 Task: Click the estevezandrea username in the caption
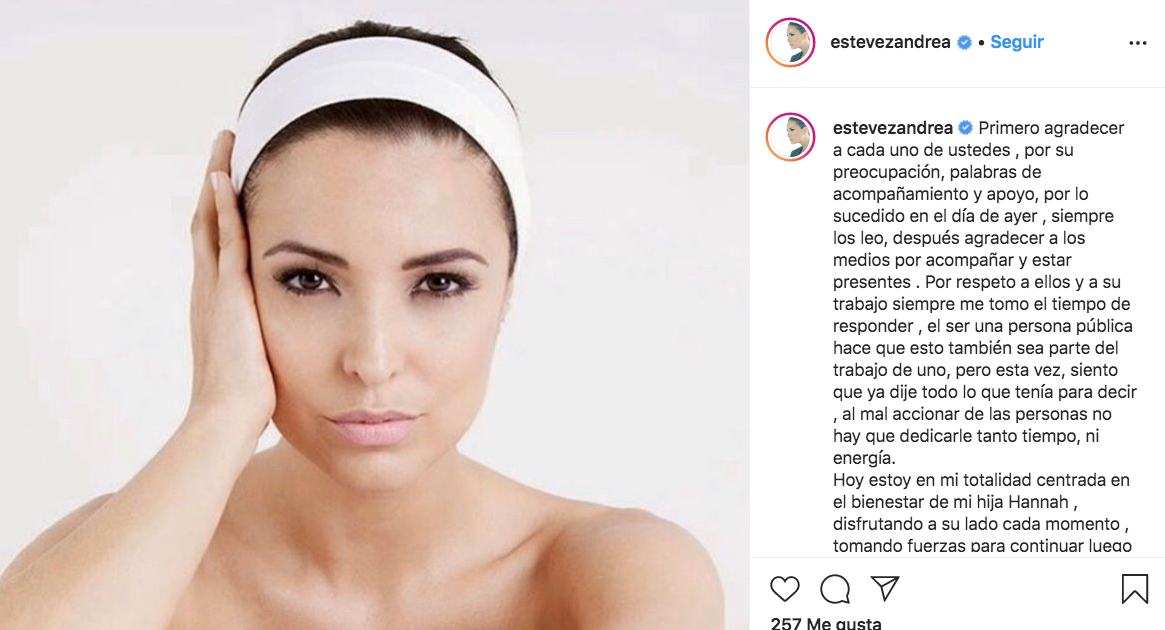pyautogui.click(x=892, y=128)
